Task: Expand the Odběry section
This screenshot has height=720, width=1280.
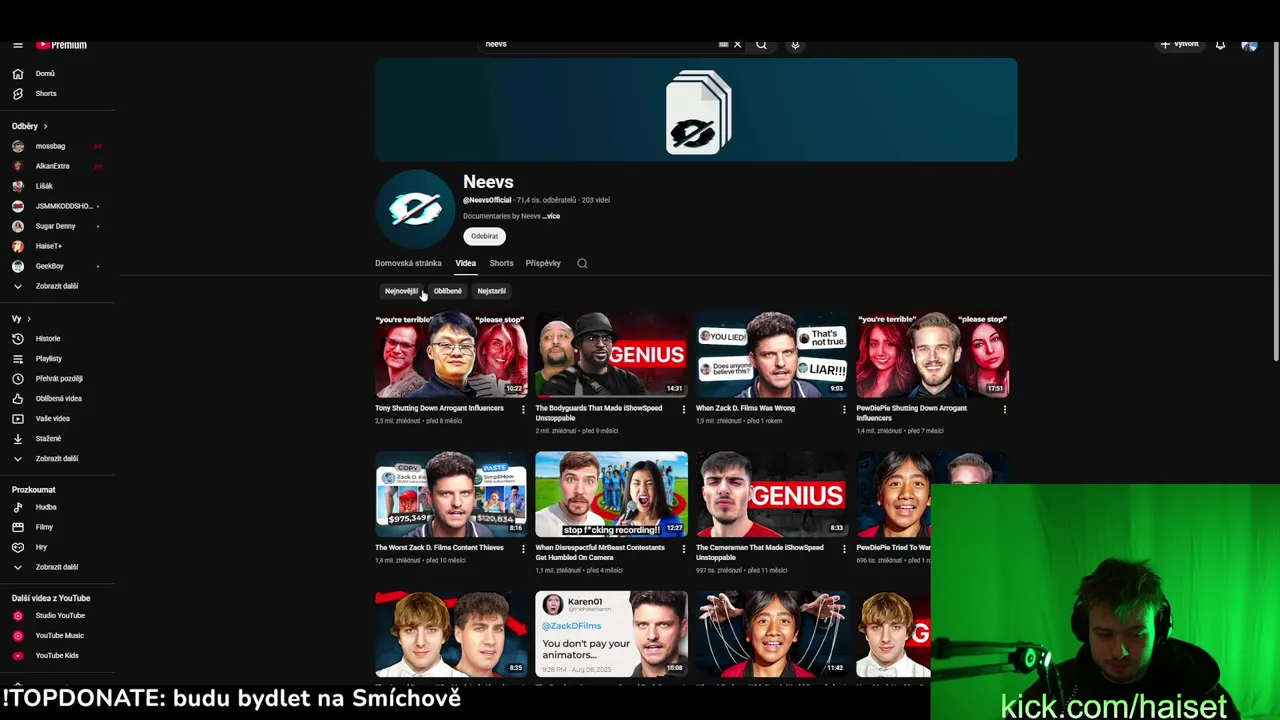Action: 30,126
